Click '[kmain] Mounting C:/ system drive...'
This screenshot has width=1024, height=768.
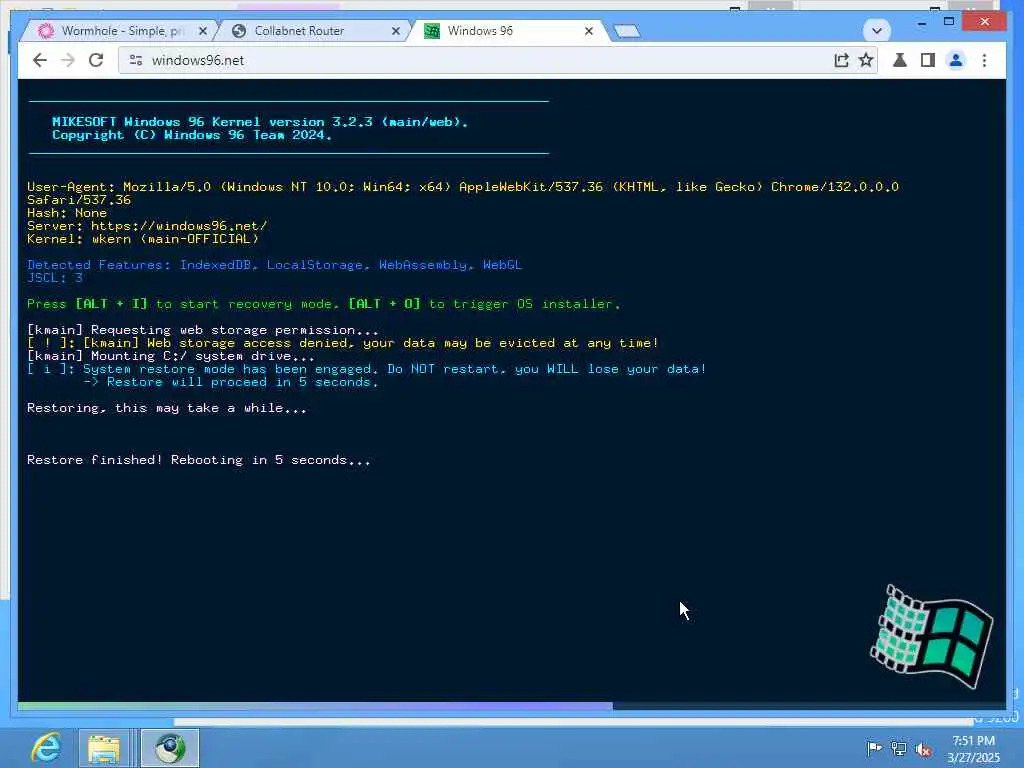click(170, 356)
